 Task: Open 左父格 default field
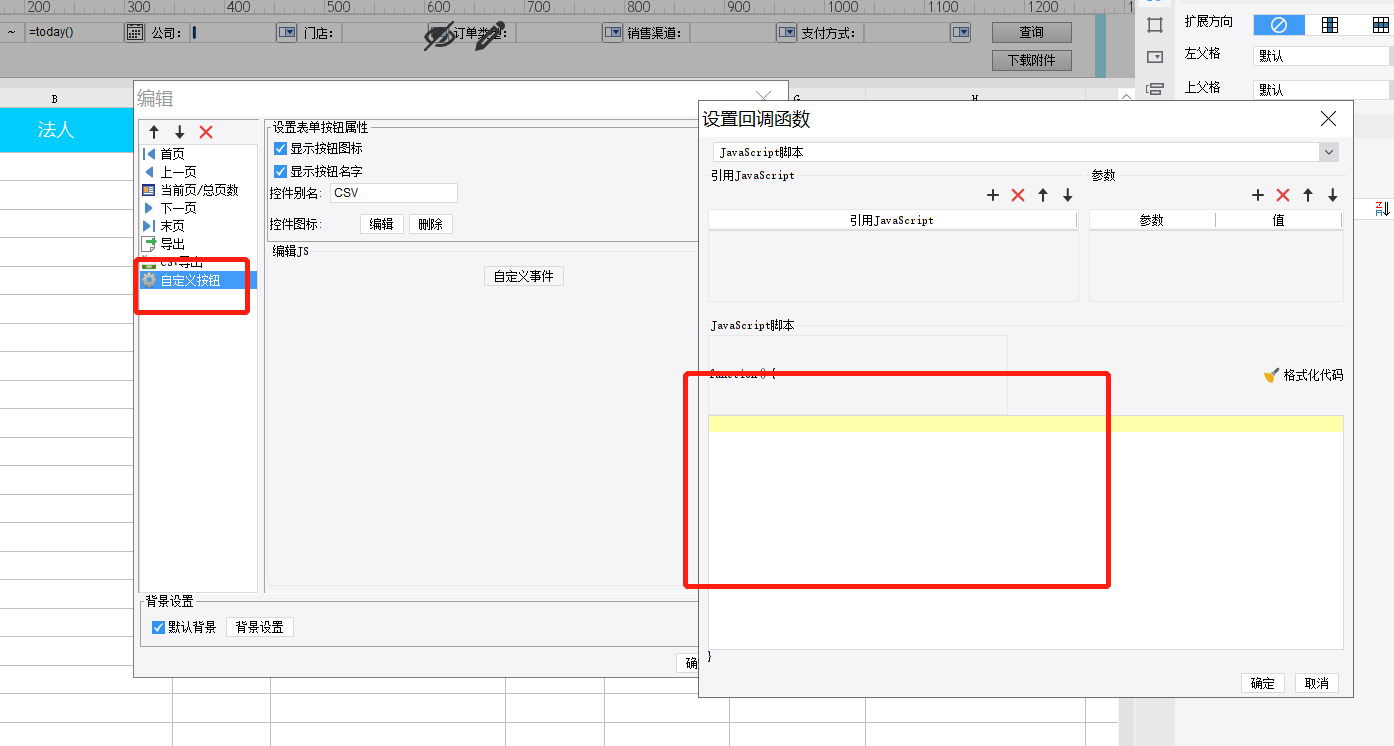(1322, 56)
